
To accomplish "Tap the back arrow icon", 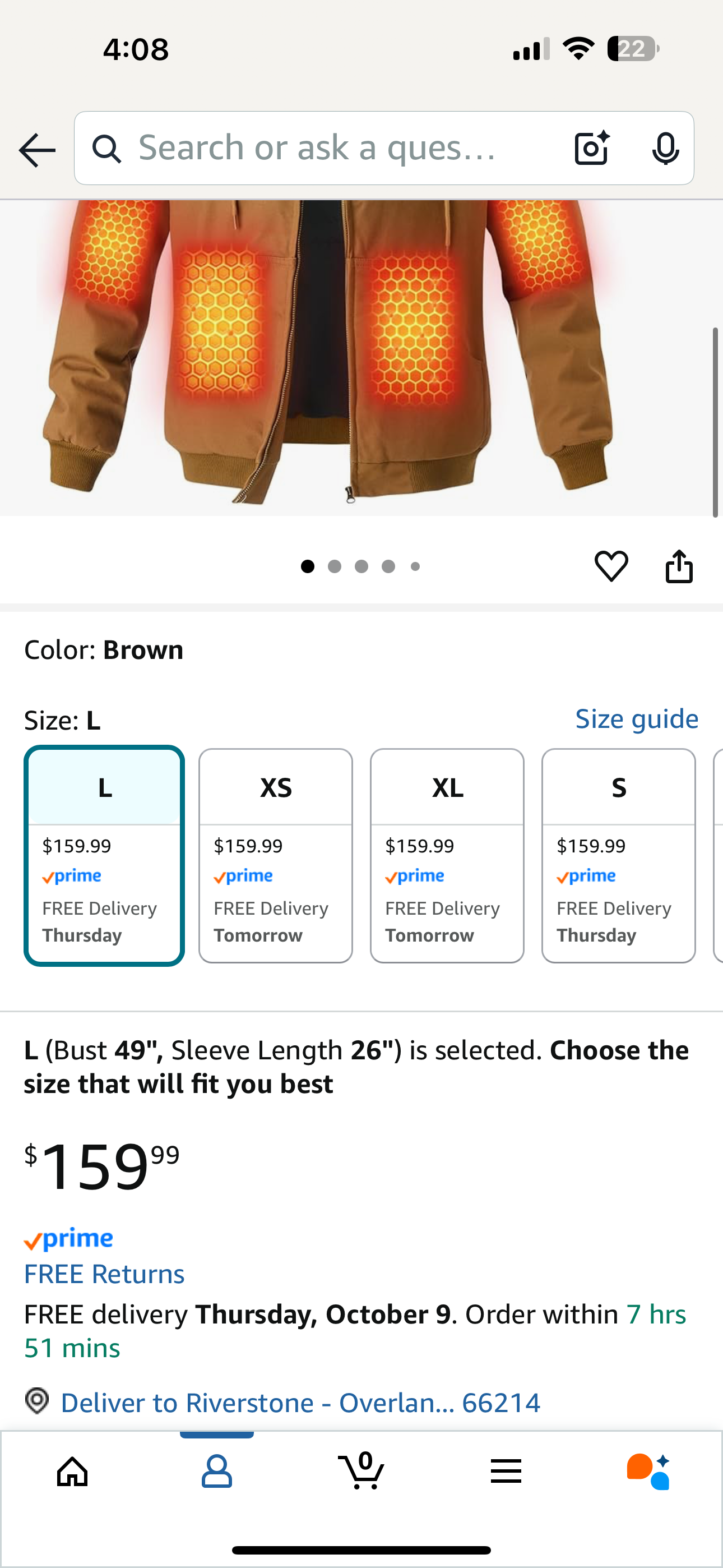I will pos(37,150).
